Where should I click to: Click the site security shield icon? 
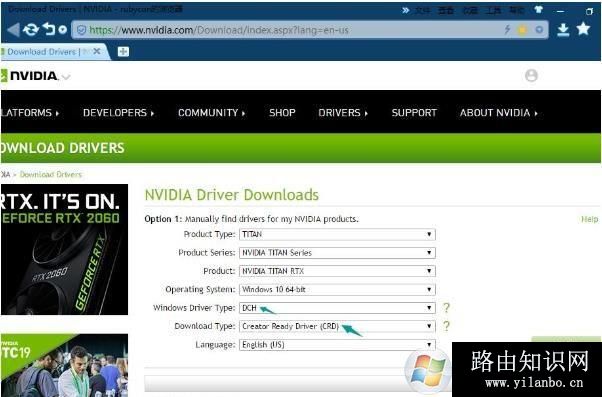[x=81, y=30]
